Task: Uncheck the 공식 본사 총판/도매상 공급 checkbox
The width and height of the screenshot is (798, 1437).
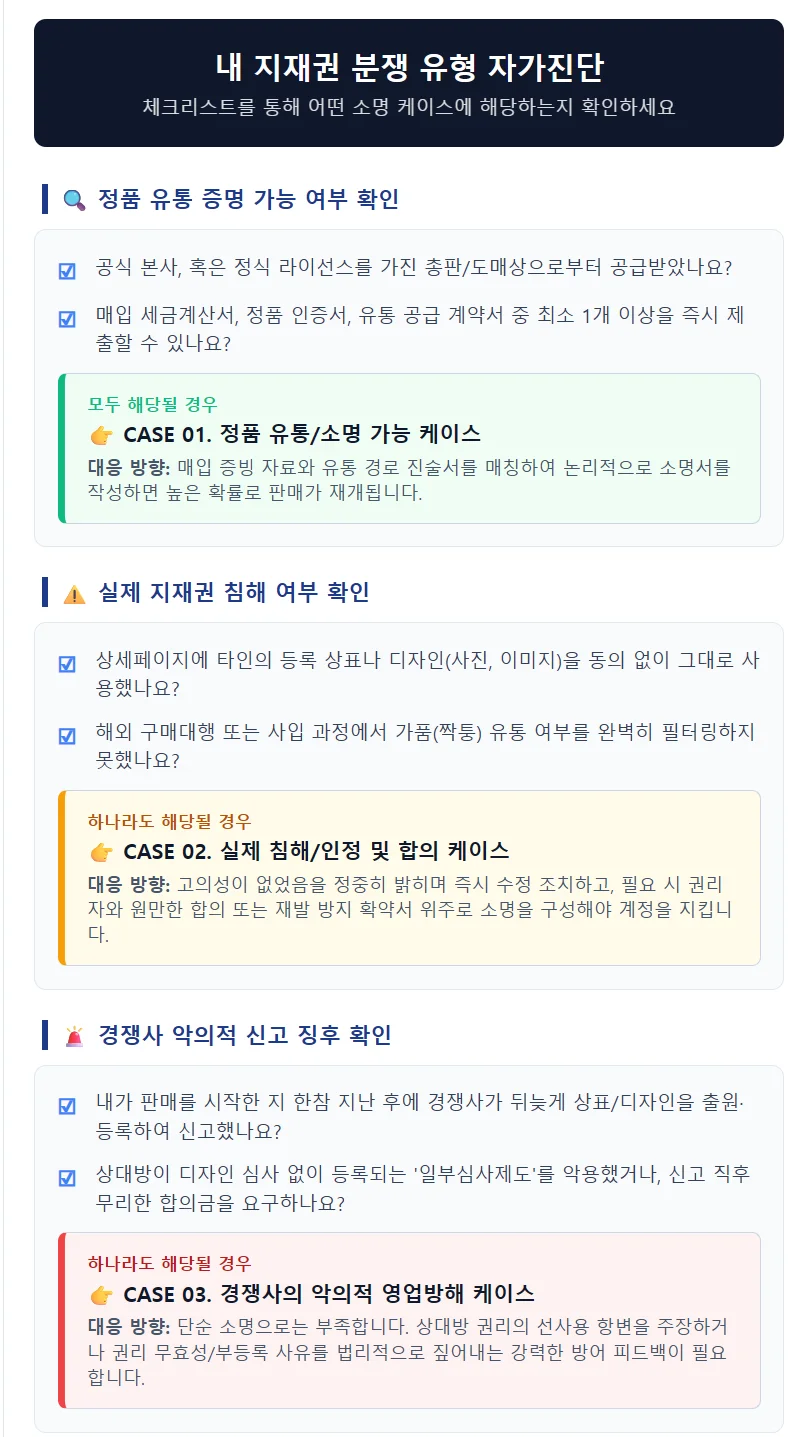Action: pos(67,271)
